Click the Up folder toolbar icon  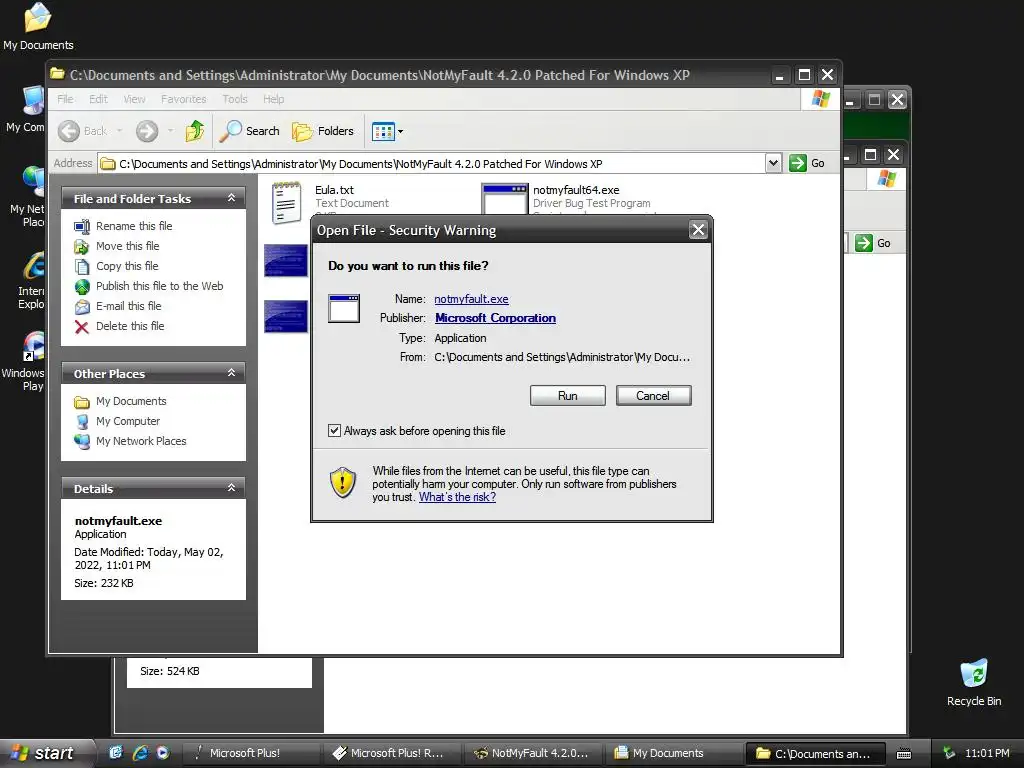(195, 131)
